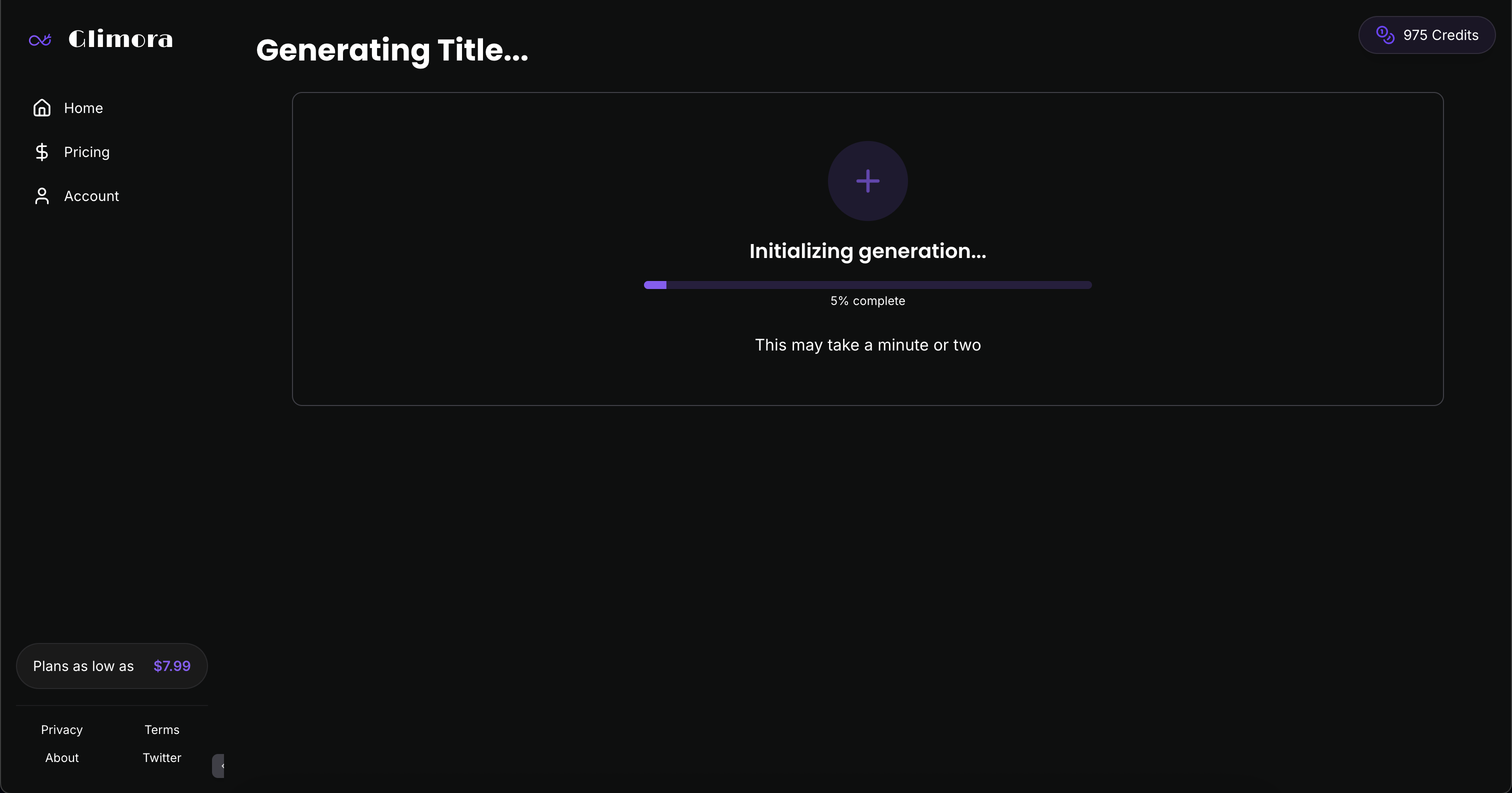Image resolution: width=1512 pixels, height=793 pixels.
Task: Click the purple plus circle icon
Action: pyautogui.click(x=867, y=181)
